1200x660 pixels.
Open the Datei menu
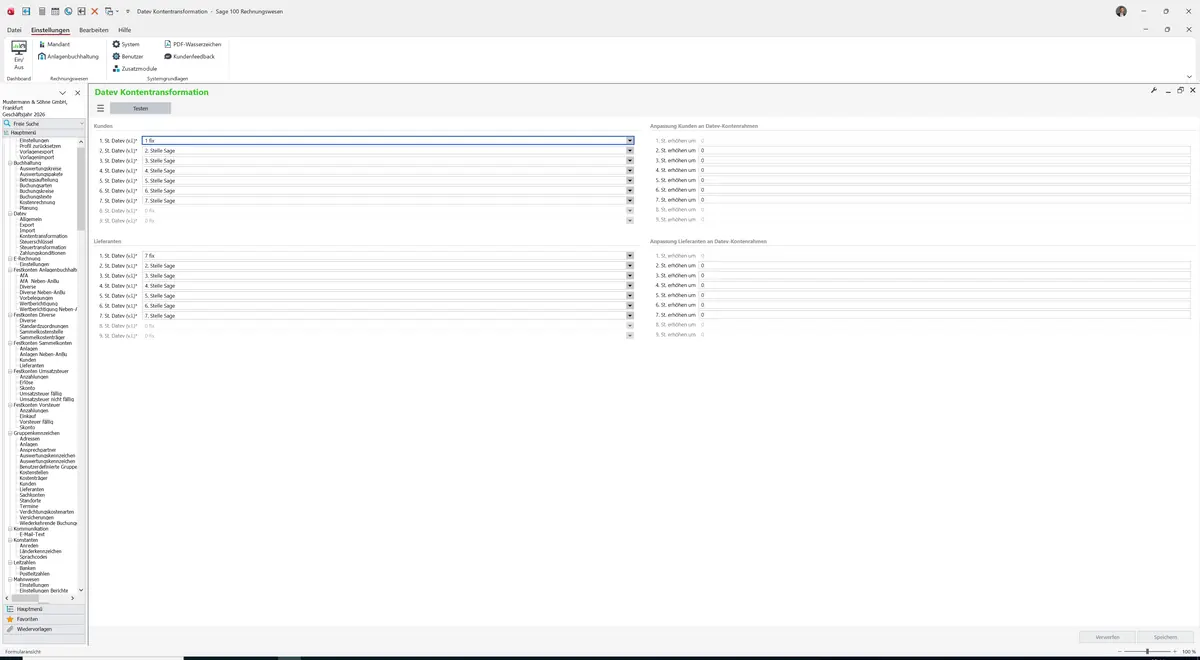[14, 30]
